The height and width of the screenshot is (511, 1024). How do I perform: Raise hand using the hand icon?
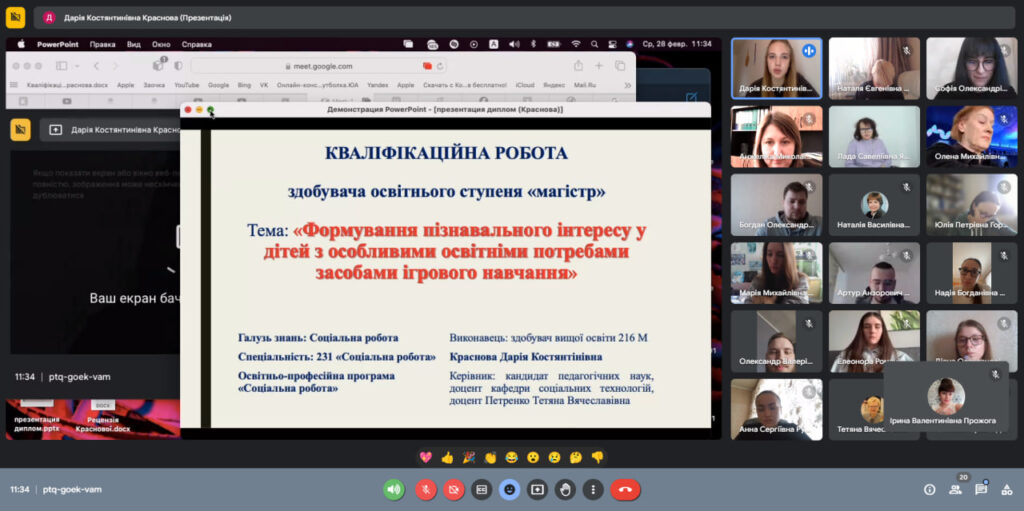tap(565, 490)
